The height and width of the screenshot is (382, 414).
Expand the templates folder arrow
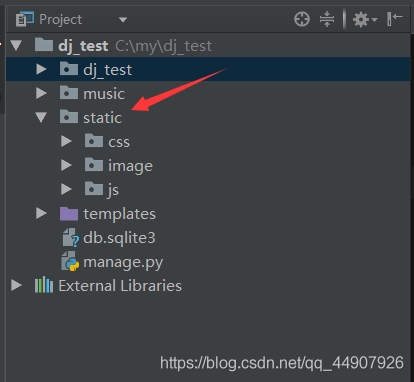point(41,213)
